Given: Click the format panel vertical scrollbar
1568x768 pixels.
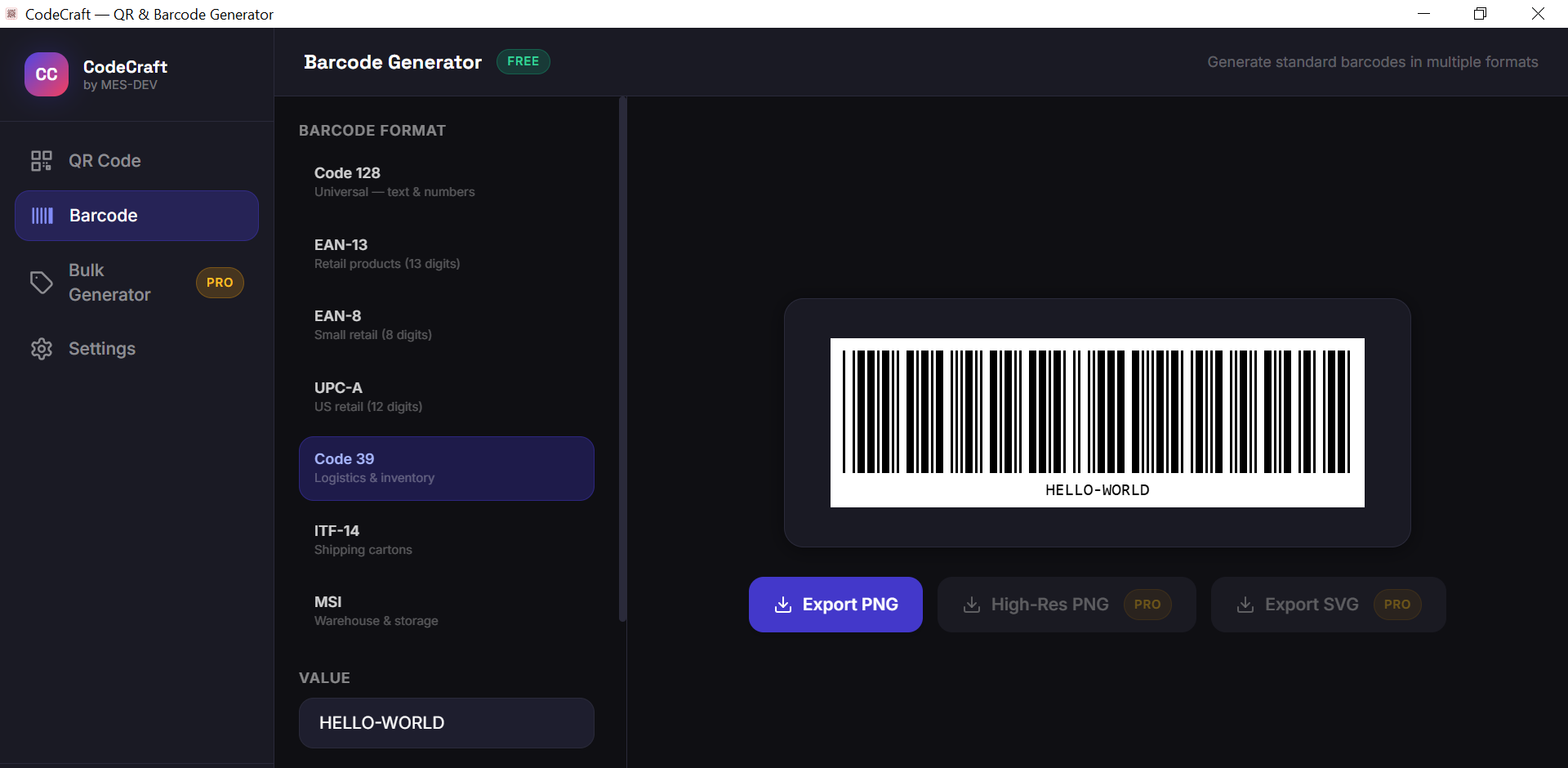Looking at the screenshot, I should tap(622, 359).
